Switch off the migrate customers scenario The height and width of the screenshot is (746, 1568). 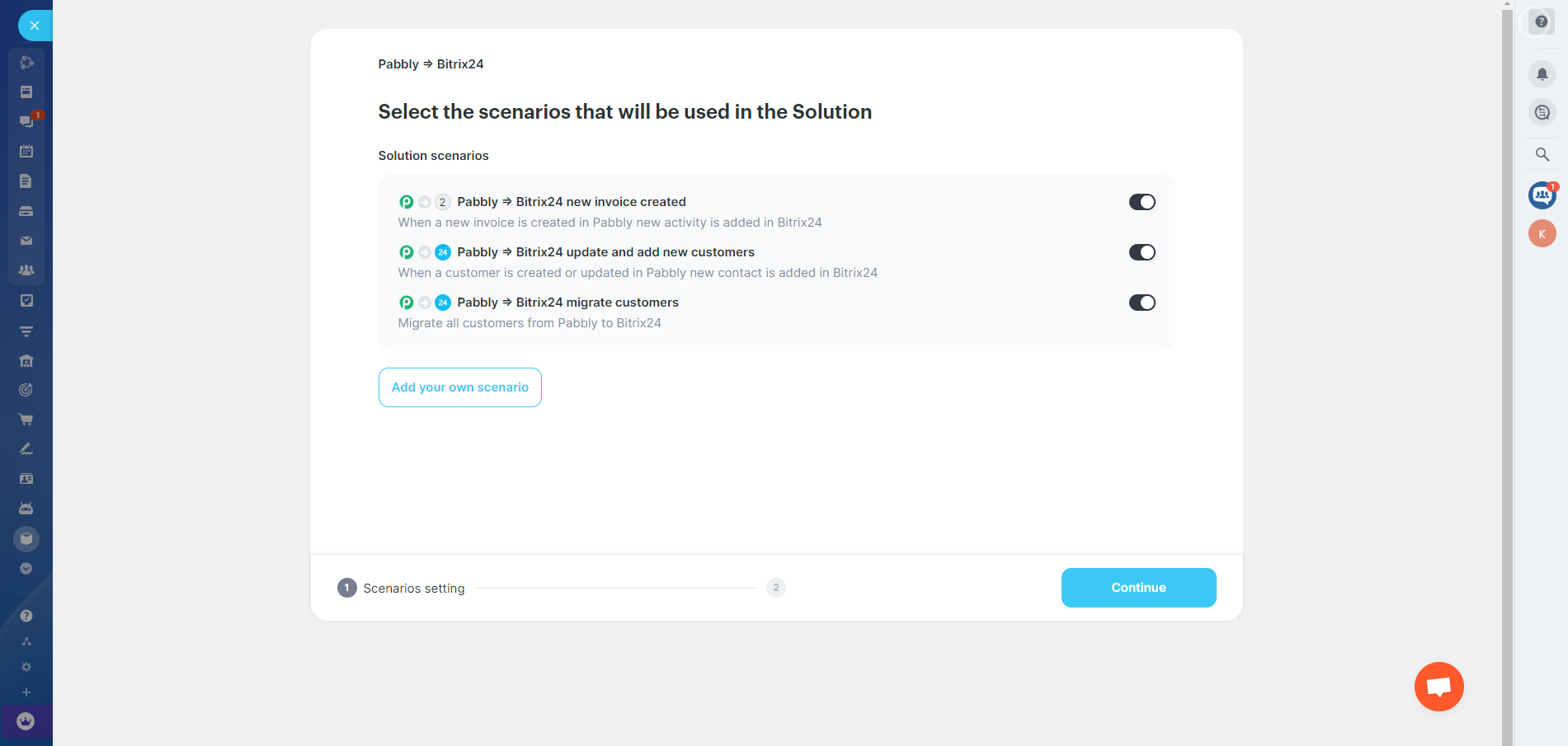[1142, 303]
